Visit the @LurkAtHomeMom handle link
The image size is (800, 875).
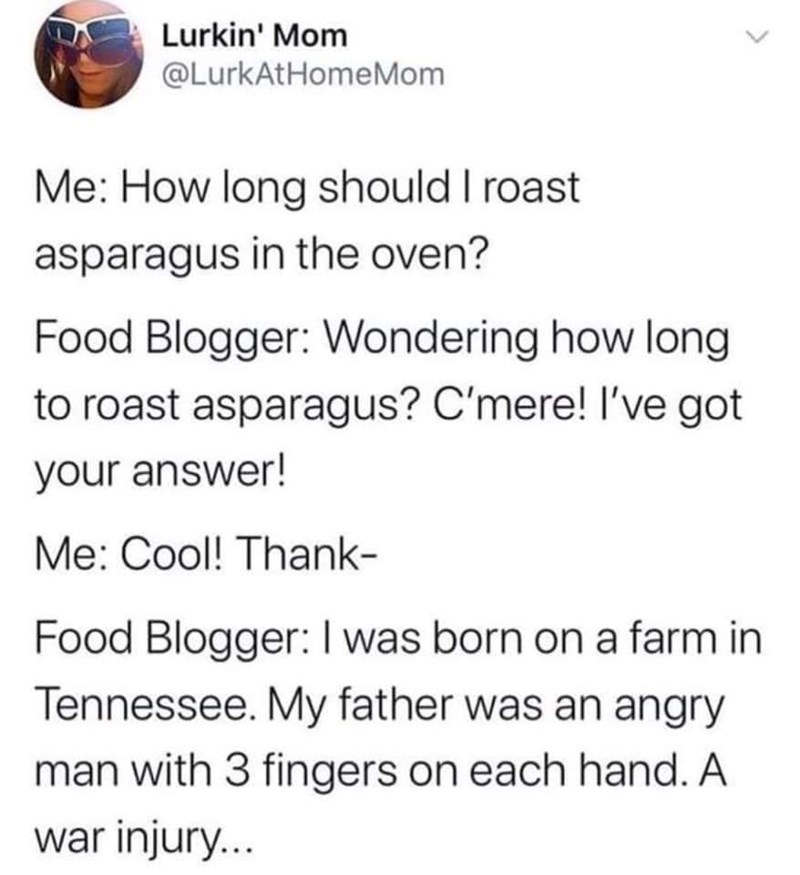point(303,74)
